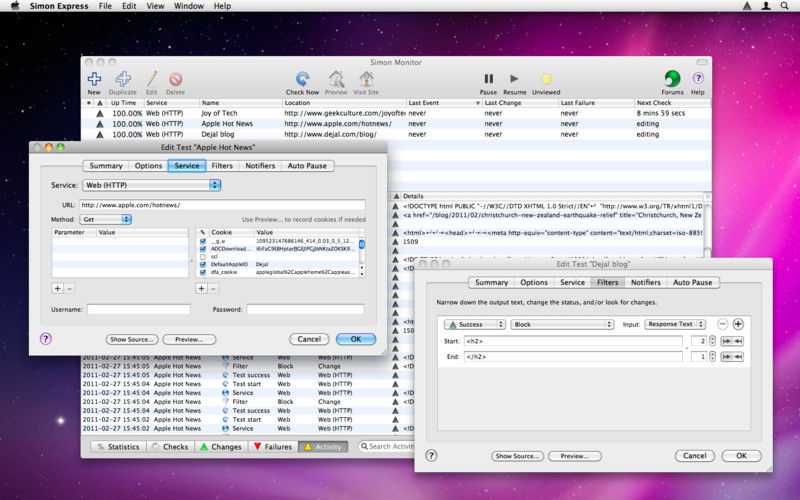Remove the filter with the minus circle icon

tap(722, 324)
